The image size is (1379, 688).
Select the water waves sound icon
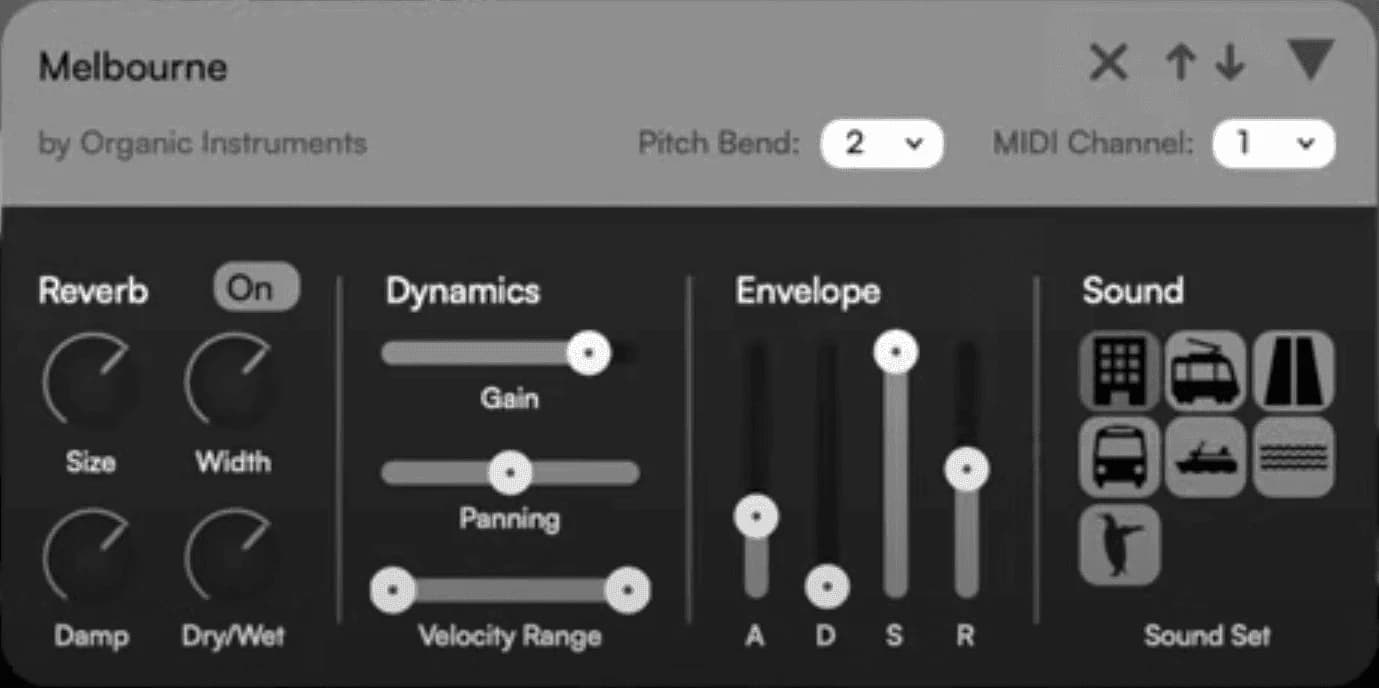coord(1293,457)
